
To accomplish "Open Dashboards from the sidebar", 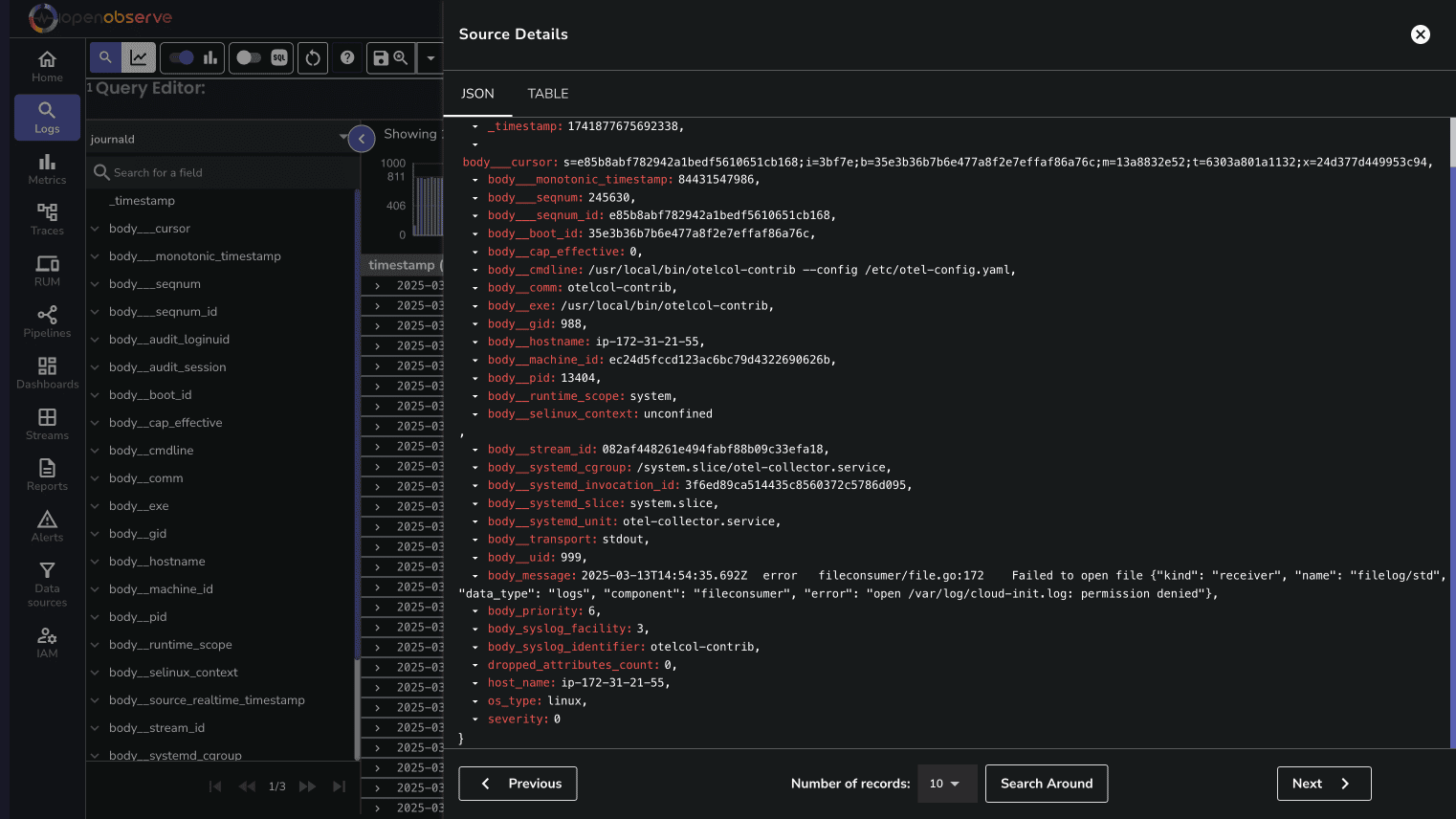I will coord(47,373).
